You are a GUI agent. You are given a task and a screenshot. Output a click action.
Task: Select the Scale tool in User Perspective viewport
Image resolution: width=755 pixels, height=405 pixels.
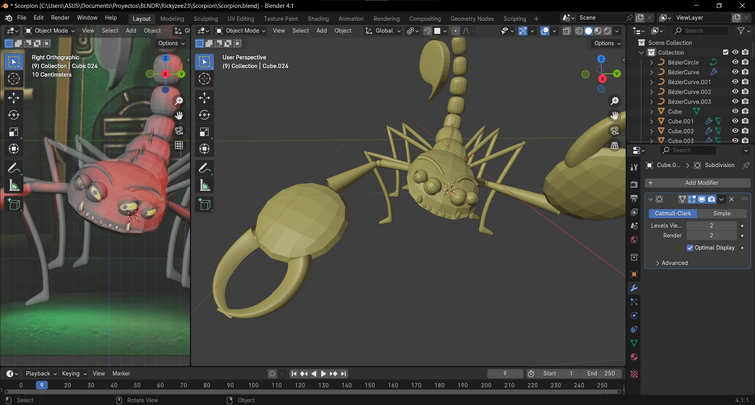click(x=205, y=132)
